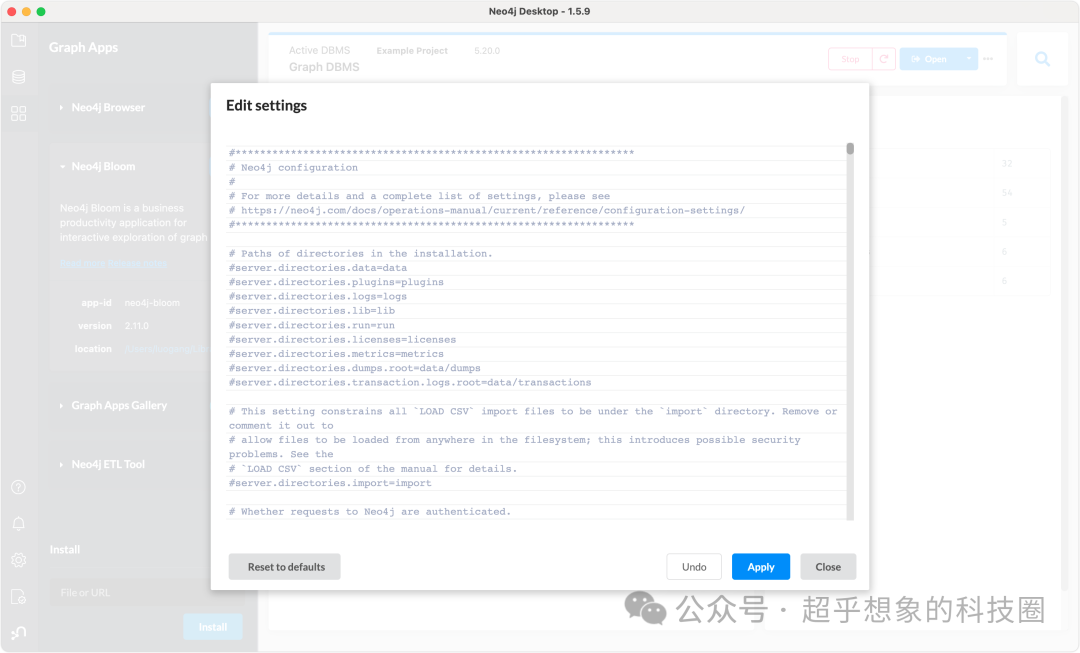The width and height of the screenshot is (1080, 653).
Task: Click the neo4j-bloom app-id value
Action: pyautogui.click(x=152, y=303)
